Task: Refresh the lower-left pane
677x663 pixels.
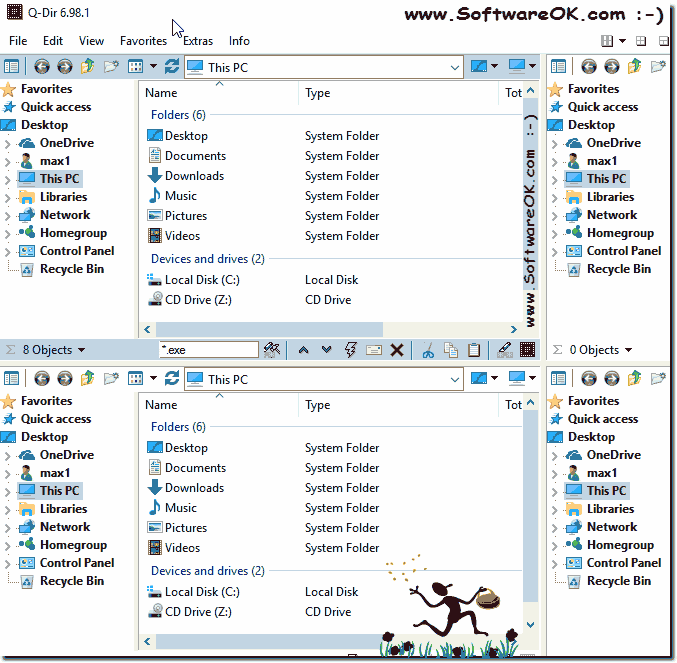Action: coord(172,379)
